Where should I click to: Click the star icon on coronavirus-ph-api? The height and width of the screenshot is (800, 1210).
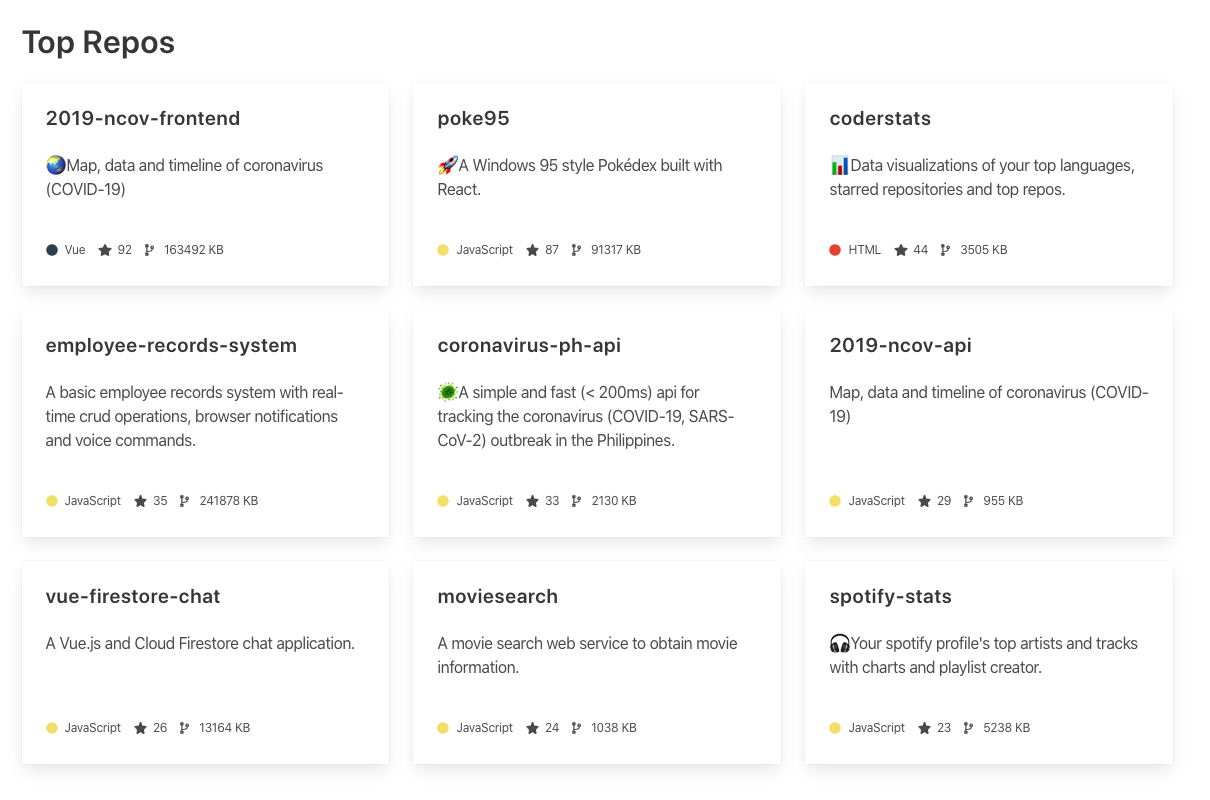(x=531, y=500)
